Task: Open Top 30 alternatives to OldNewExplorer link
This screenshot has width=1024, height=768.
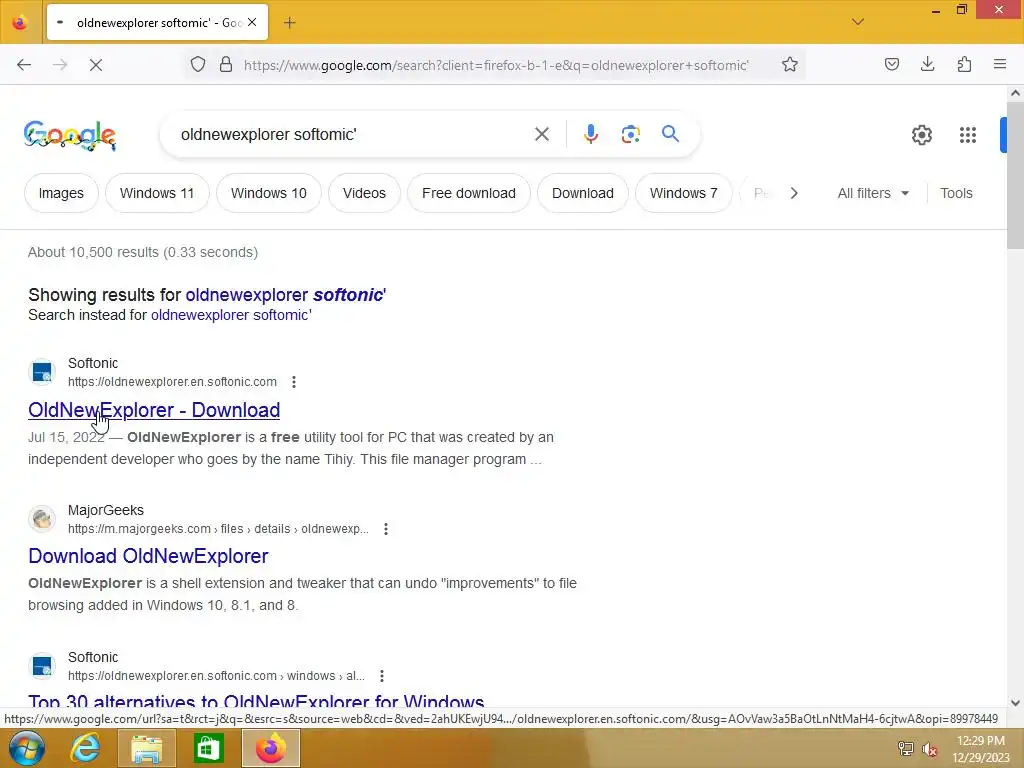Action: pyautogui.click(x=256, y=700)
